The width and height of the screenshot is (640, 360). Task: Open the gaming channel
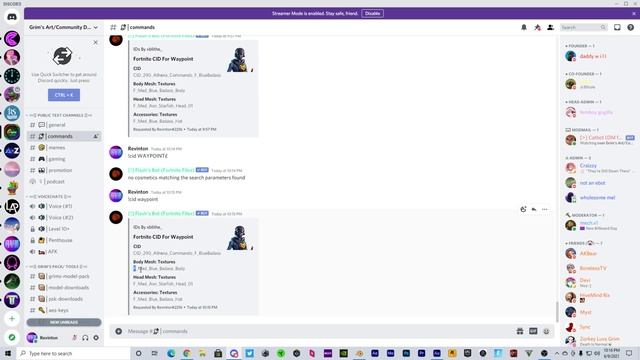64,159
